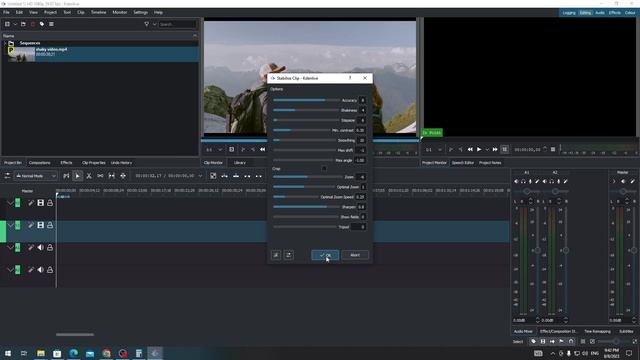The image size is (640, 360).
Task: Hide the highlighted second video track
Action: [40, 225]
